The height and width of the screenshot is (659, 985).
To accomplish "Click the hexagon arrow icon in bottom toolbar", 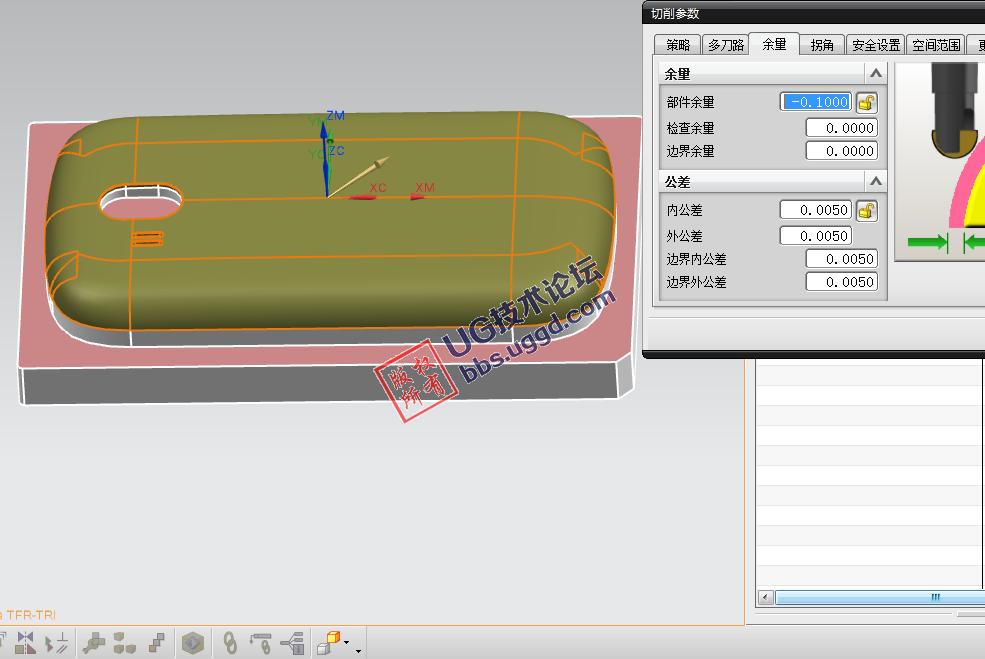I will 193,642.
